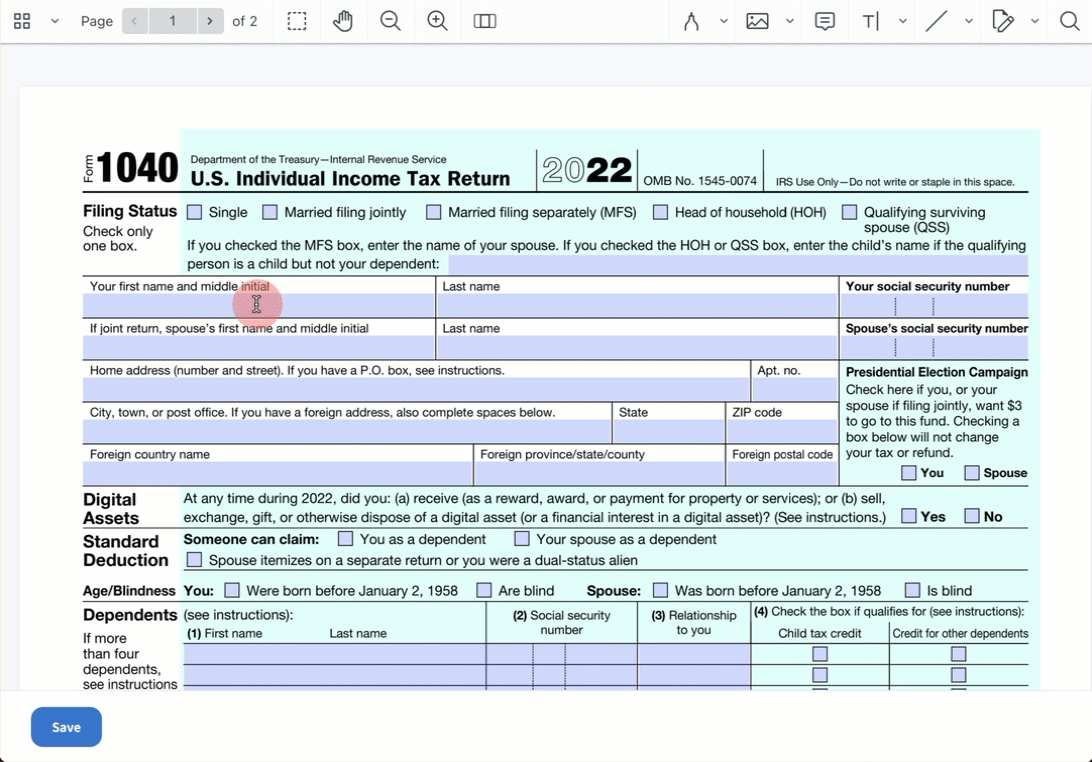Click the zoom out magnifier
Image resolution: width=1092 pixels, height=762 pixels.
click(x=390, y=21)
